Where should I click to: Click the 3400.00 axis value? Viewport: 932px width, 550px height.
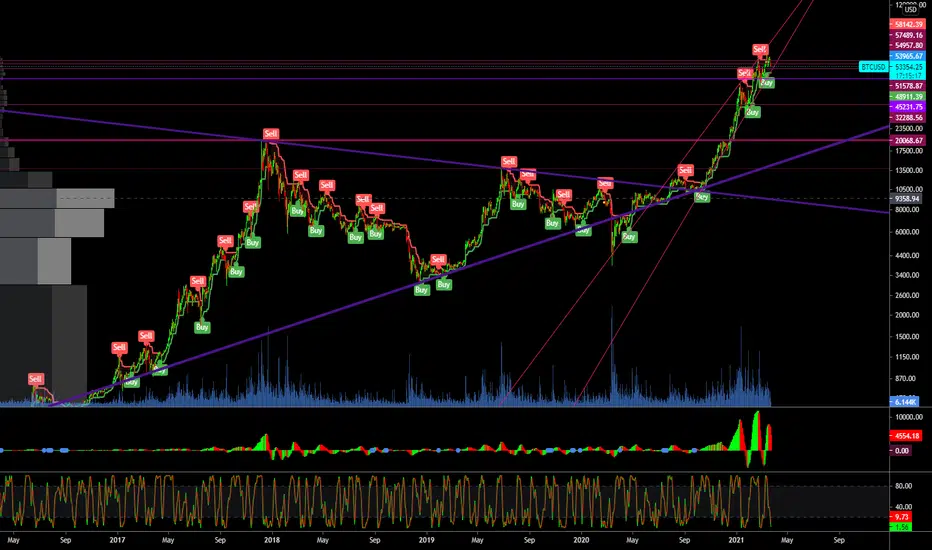(908, 275)
